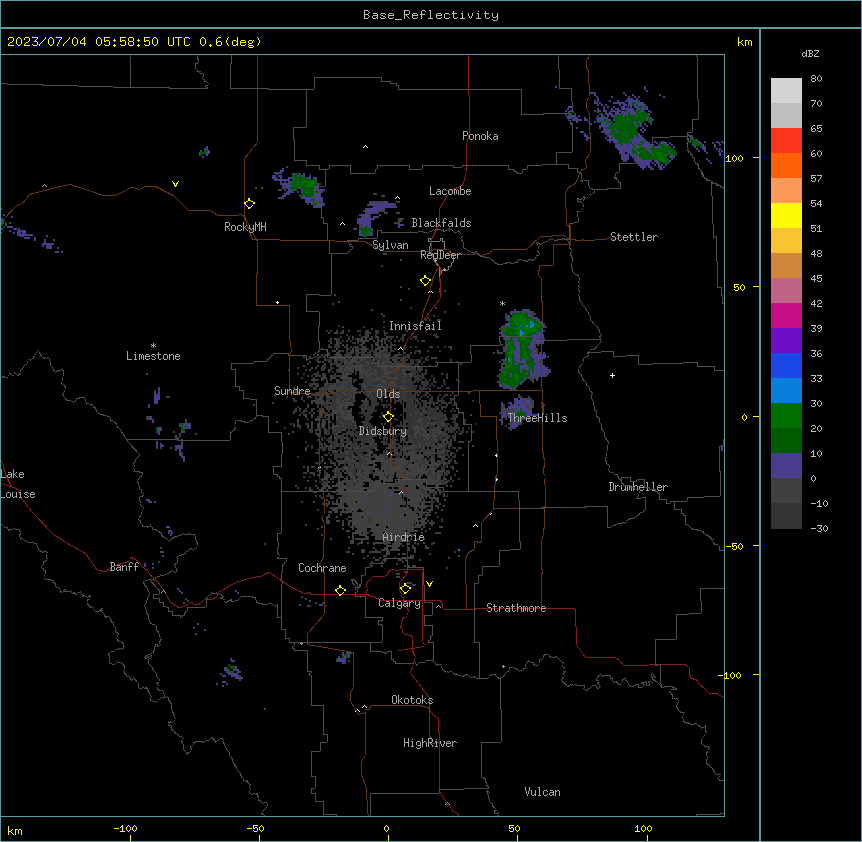Click the km unit label at bottom left
The height and width of the screenshot is (842, 862).
(x=15, y=830)
